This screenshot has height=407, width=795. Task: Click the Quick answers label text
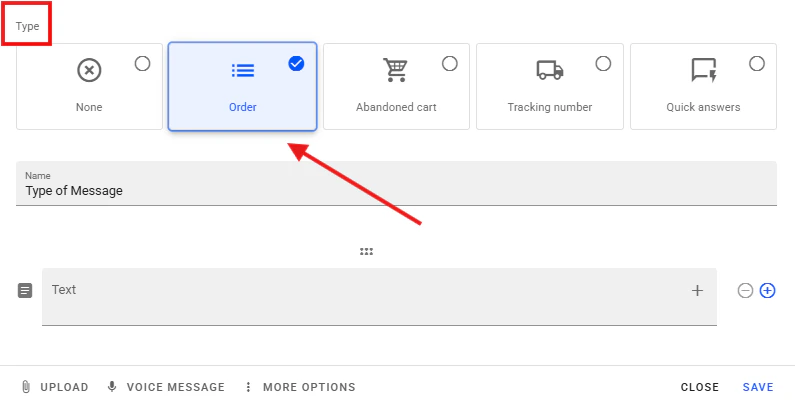click(703, 107)
